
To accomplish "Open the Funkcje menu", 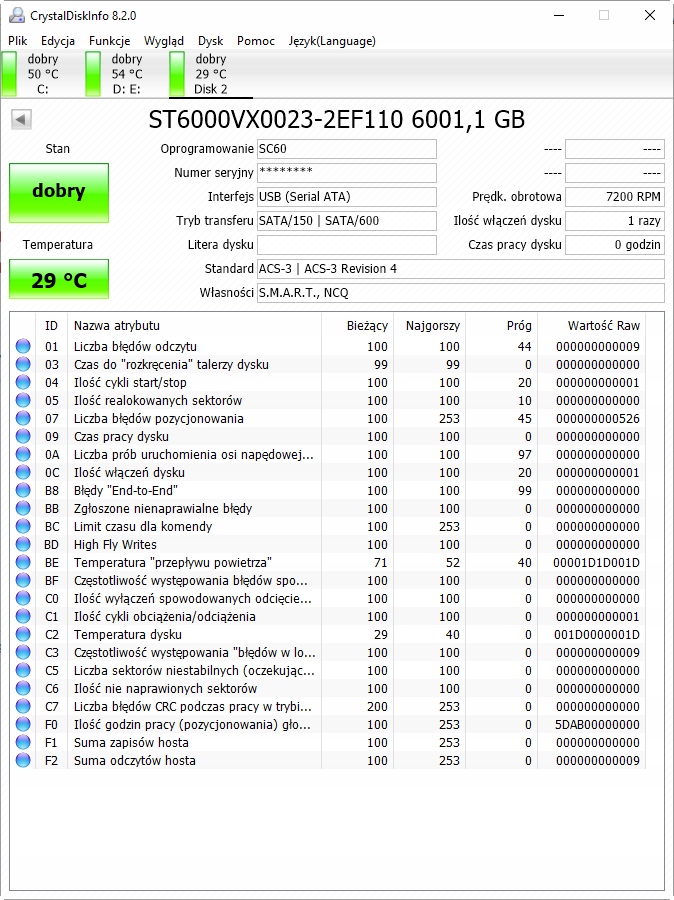I will 109,41.
